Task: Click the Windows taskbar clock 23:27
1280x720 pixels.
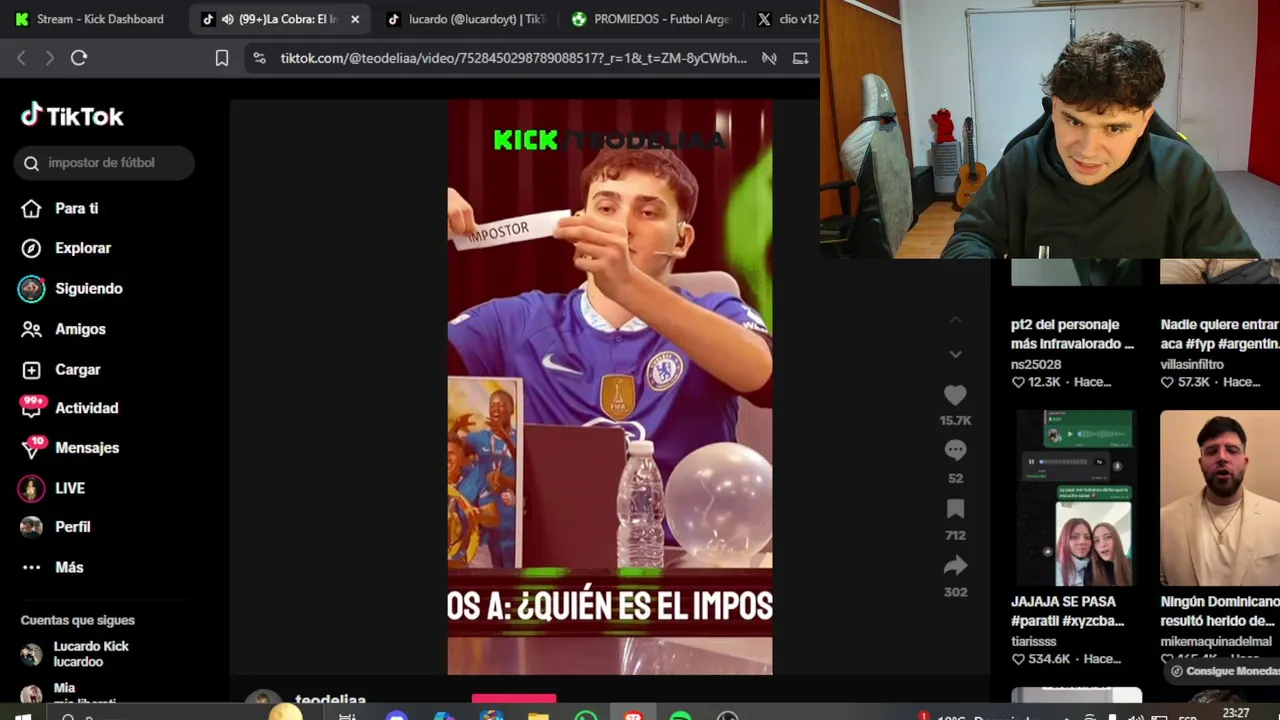Action: tap(1236, 713)
